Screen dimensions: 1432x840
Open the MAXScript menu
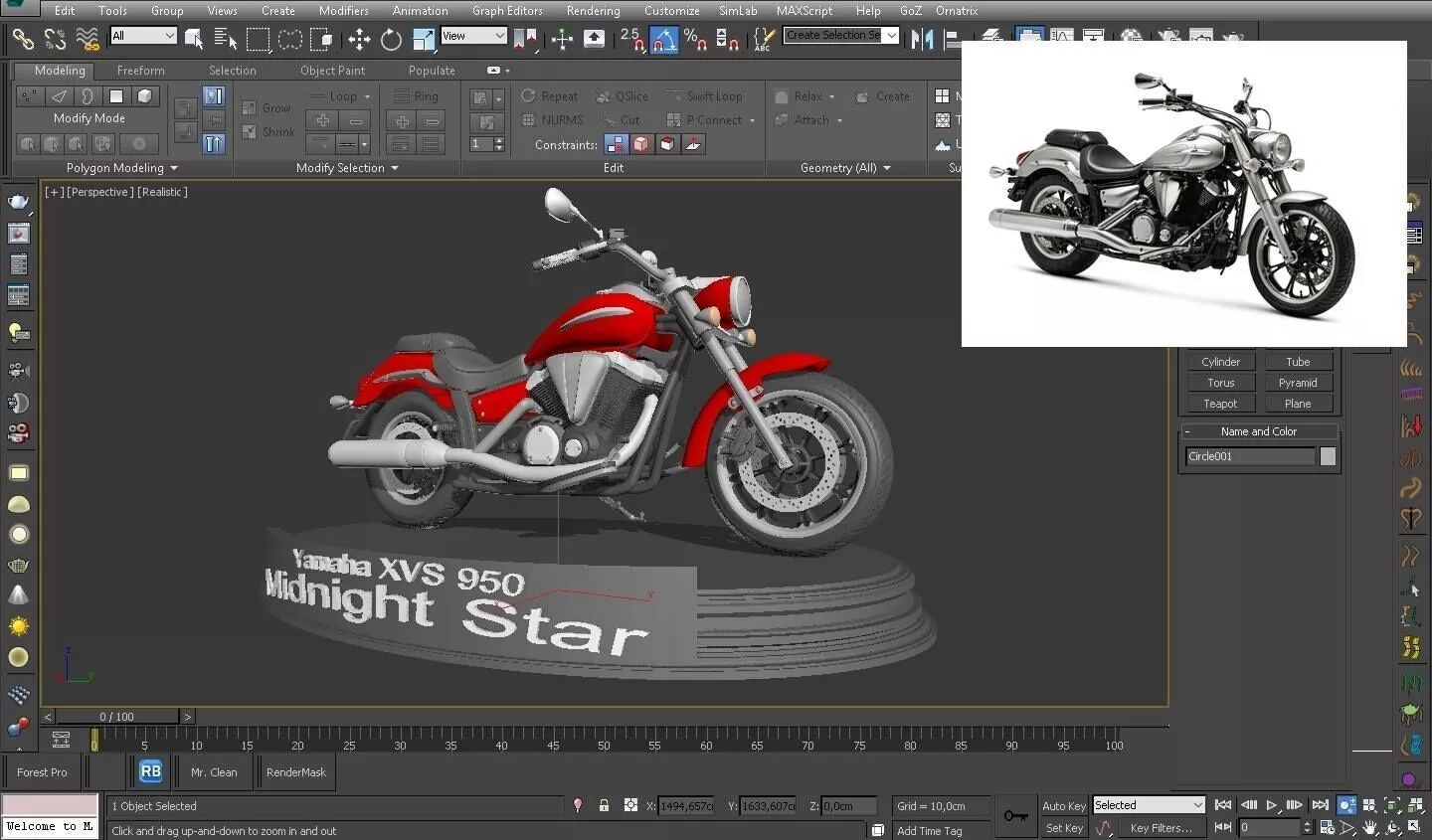tap(805, 11)
